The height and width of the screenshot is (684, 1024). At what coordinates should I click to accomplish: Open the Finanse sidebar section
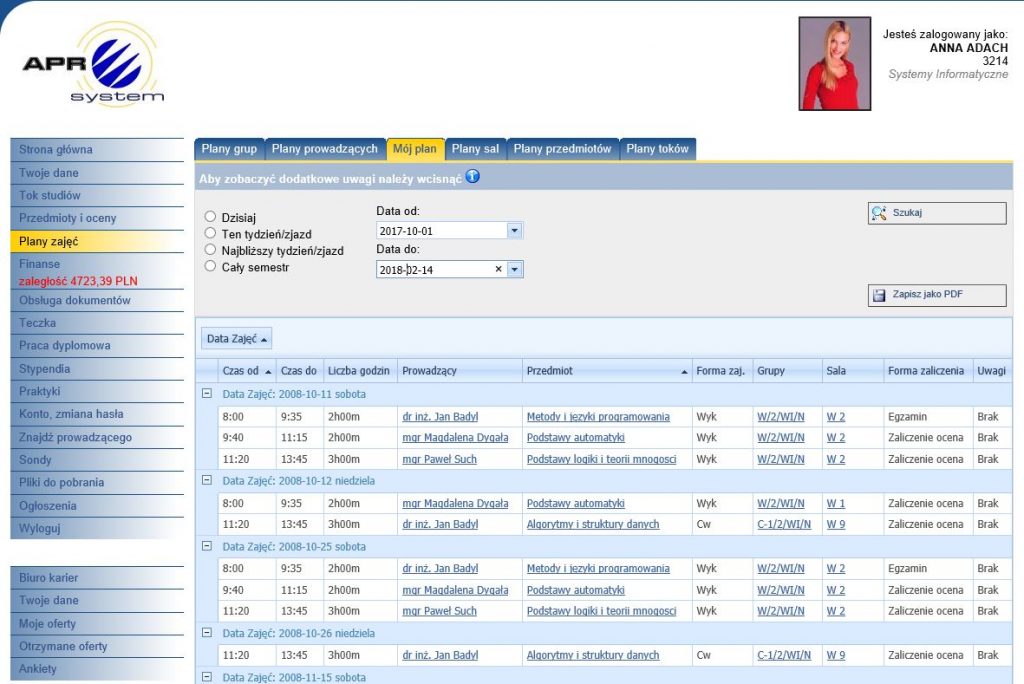(39, 264)
